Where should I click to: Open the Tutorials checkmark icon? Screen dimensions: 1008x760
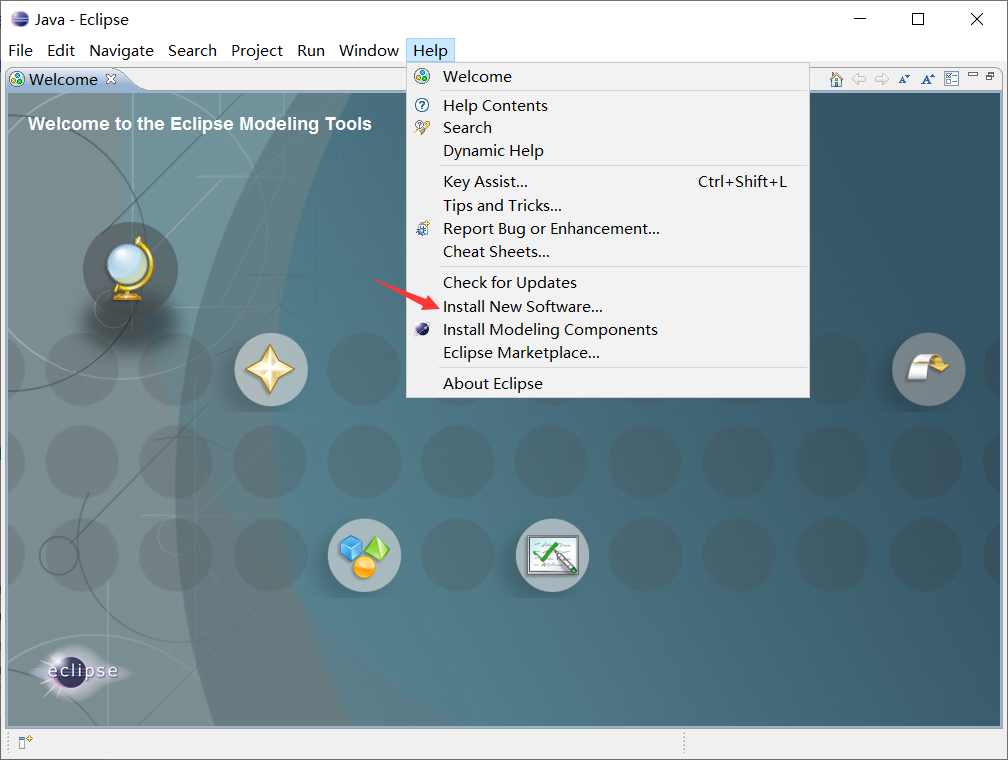click(552, 555)
